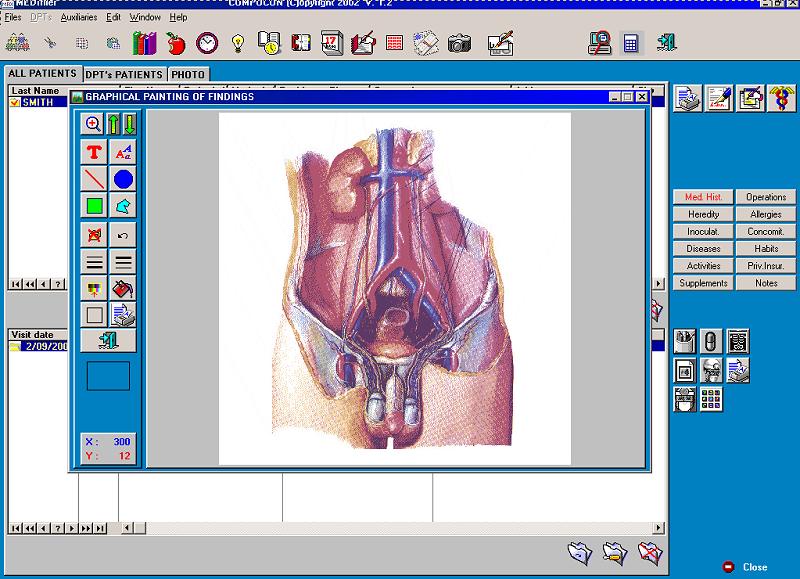This screenshot has width=800, height=579.
Task: Click the Allergies button
Action: (x=766, y=214)
